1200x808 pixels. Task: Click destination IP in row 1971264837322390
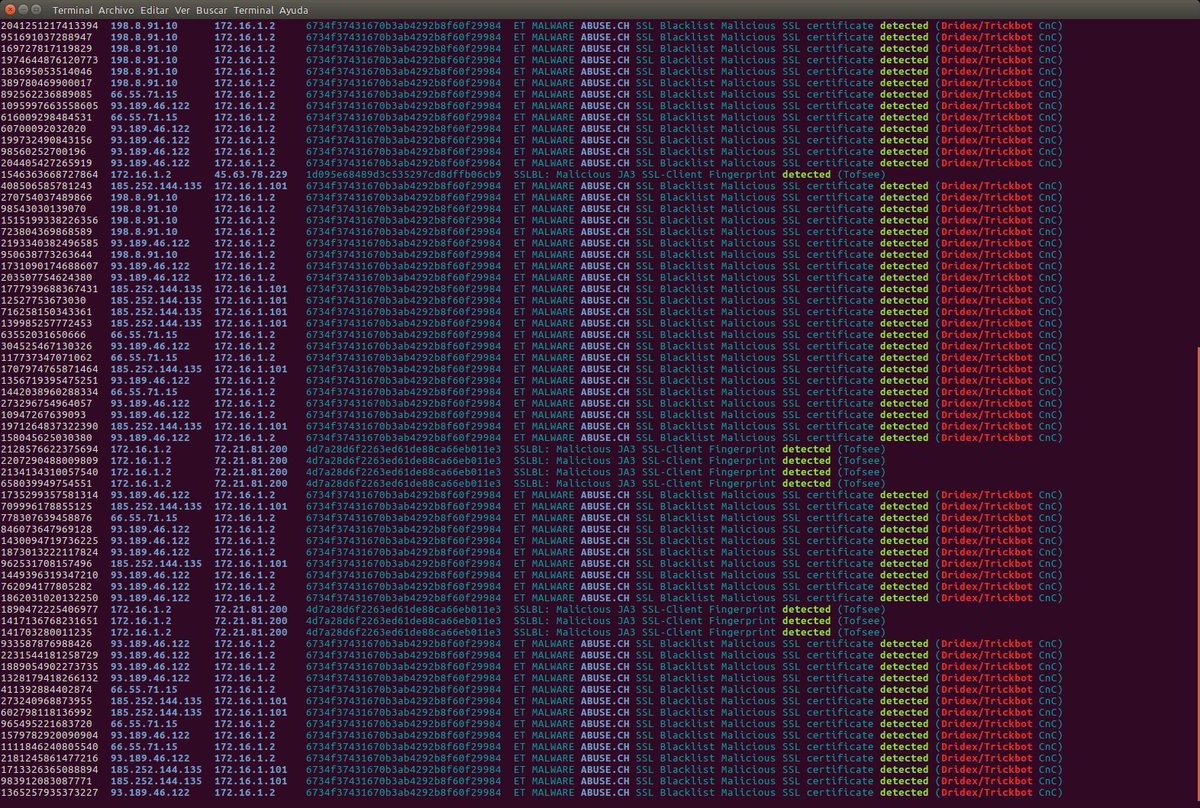[x=251, y=426]
